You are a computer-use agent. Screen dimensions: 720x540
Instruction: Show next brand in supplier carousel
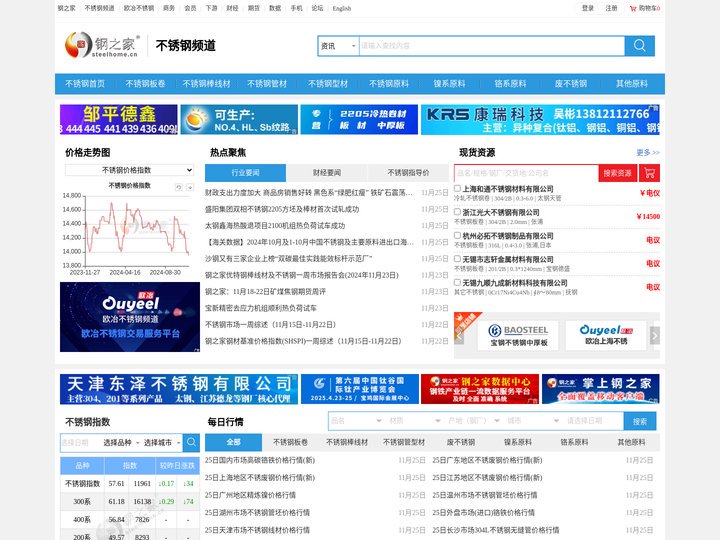pyautogui.click(x=655, y=336)
